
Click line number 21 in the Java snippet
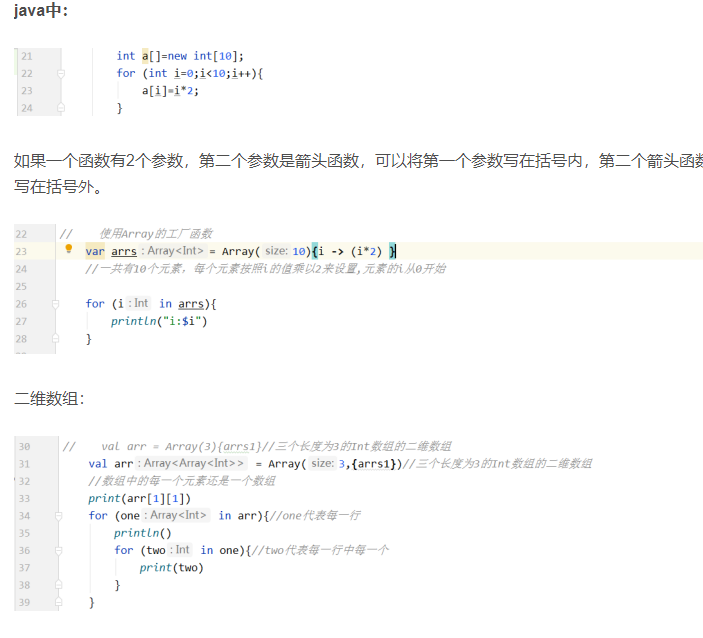point(27,56)
